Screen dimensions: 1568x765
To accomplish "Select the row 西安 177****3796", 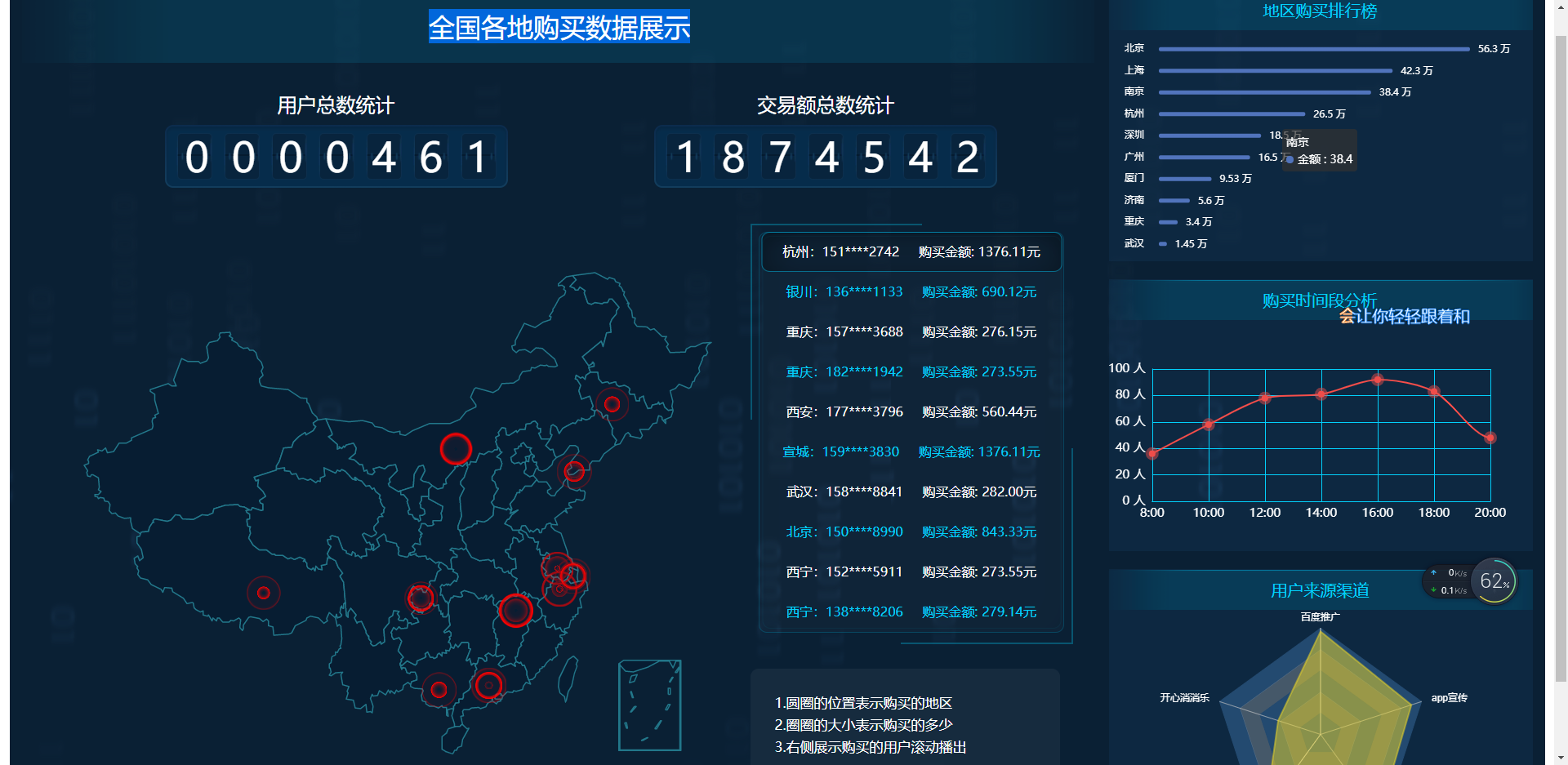I will [x=911, y=411].
